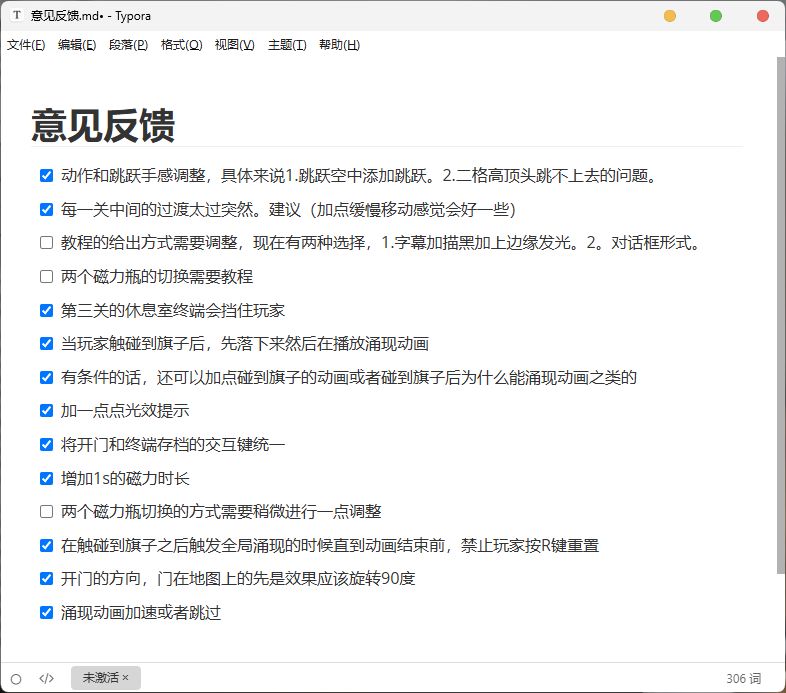Uncheck 有条件的话 task checkbox
Screen dimensions: 786x693
pyautogui.click(x=47, y=377)
